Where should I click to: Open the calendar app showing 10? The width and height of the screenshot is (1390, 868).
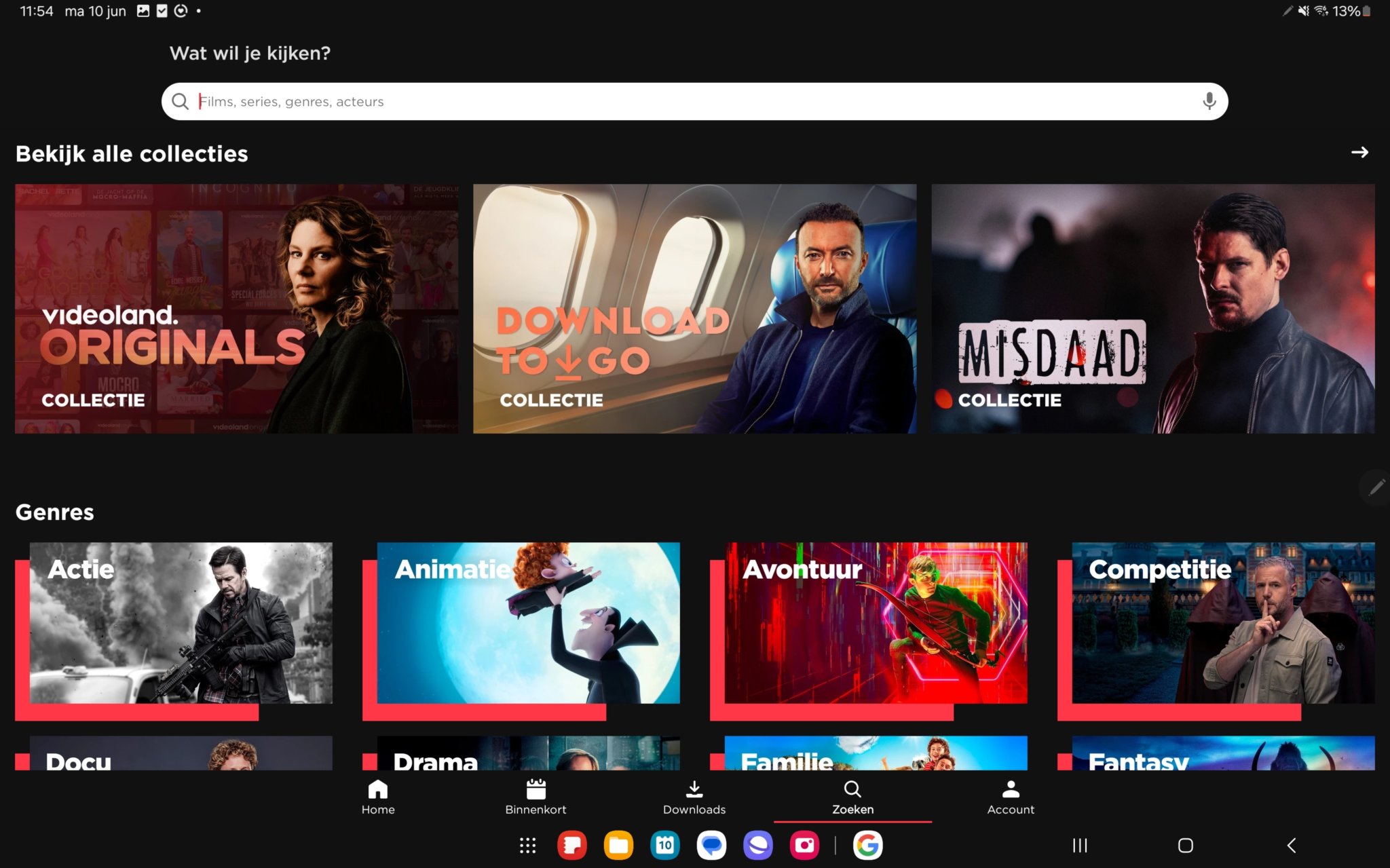(x=664, y=846)
